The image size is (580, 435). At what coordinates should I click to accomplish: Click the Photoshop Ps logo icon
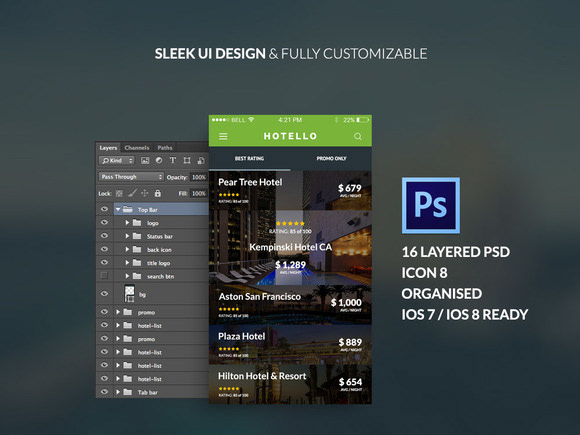point(431,205)
